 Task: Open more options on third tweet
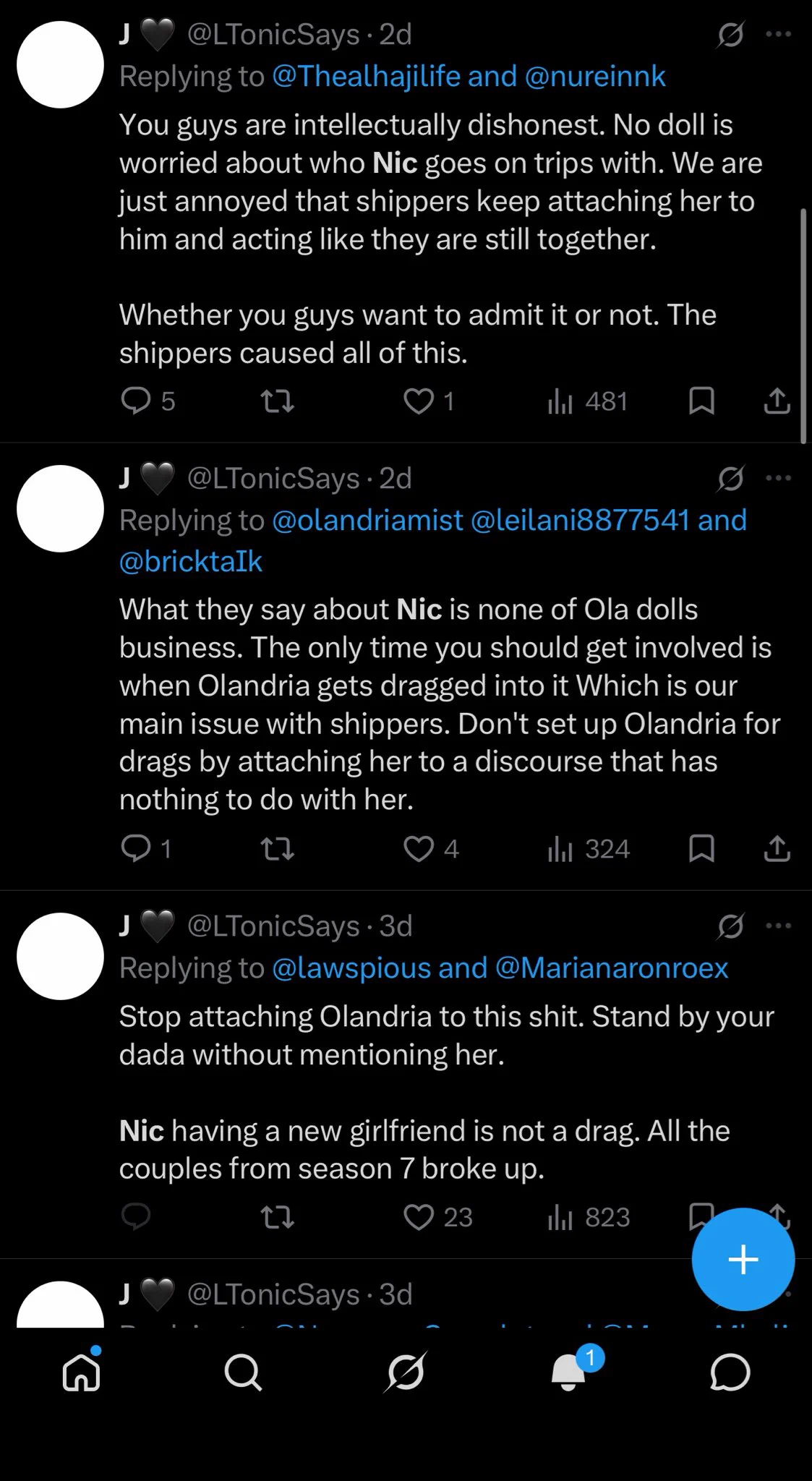(778, 926)
